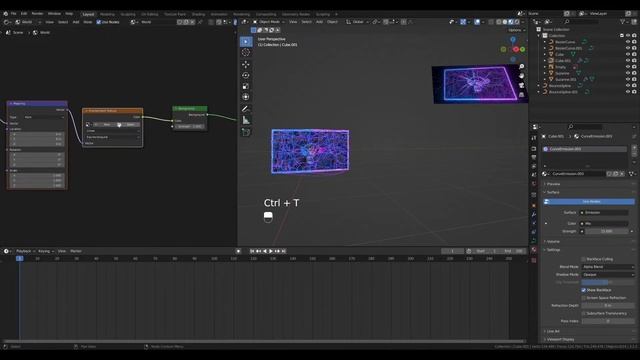Select CurveEmission.001 material slot
This screenshot has width=640, height=360.
(x=584, y=149)
